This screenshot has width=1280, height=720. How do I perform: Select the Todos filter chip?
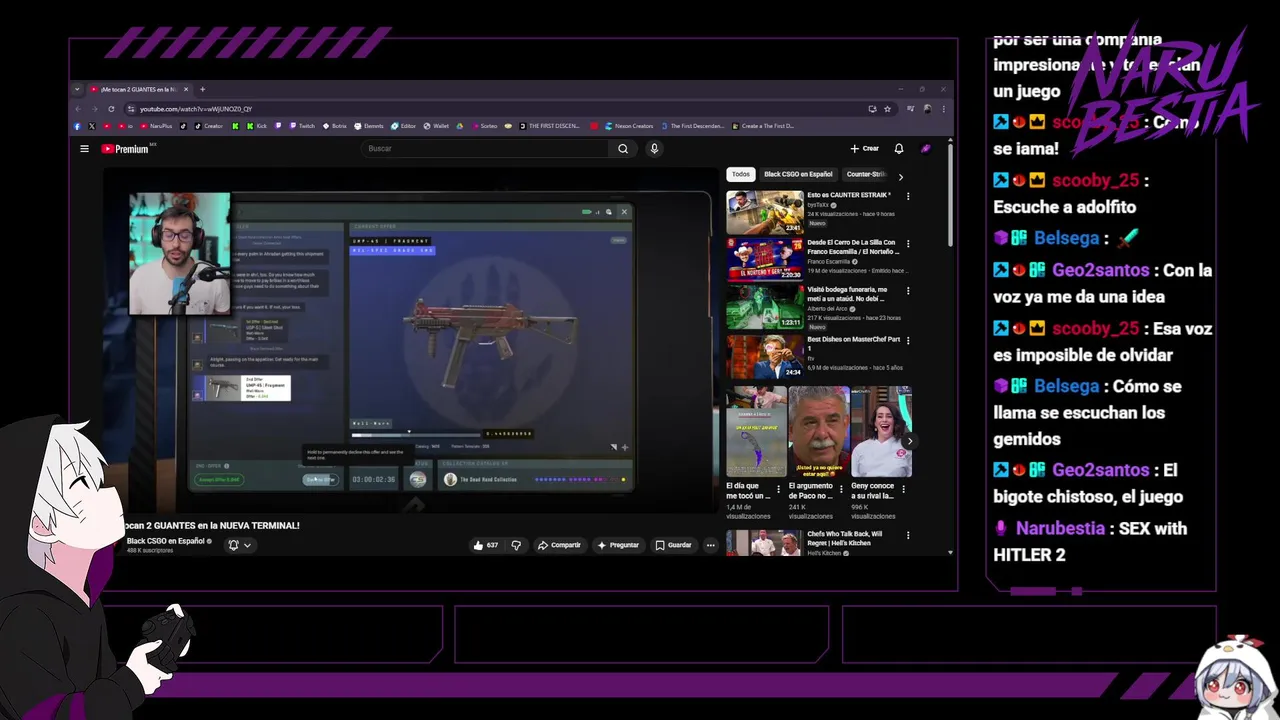740,174
